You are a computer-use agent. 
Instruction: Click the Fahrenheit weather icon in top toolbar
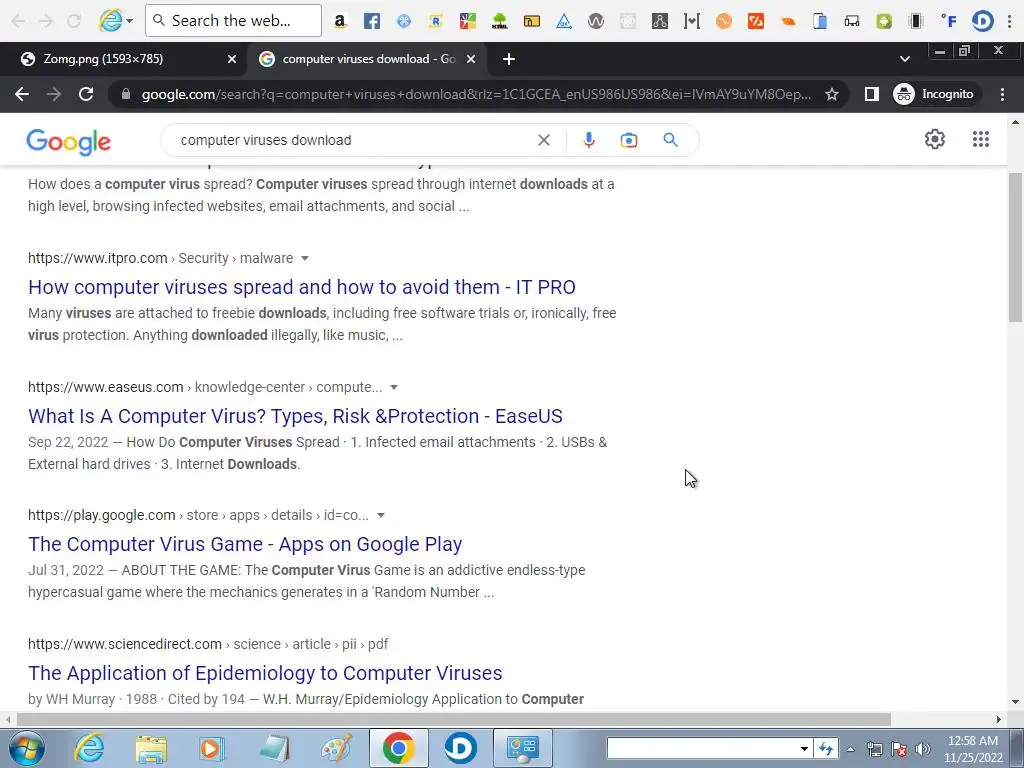coord(949,21)
